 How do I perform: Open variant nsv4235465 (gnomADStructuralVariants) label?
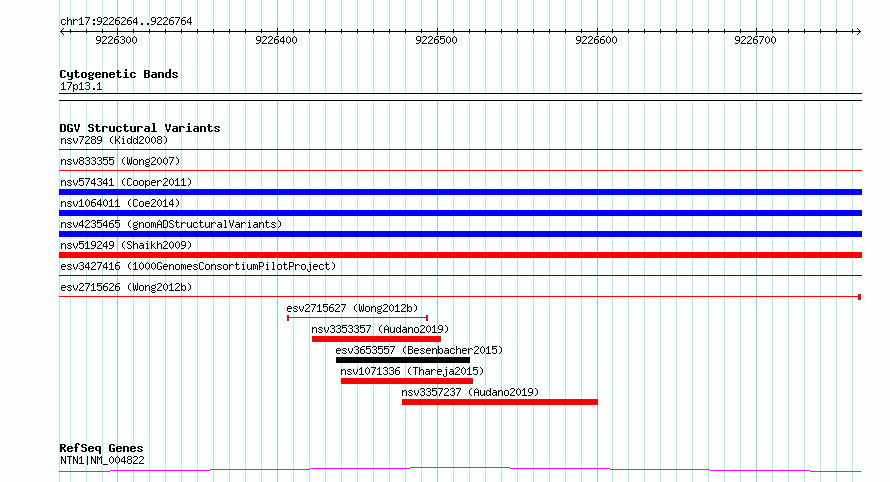(171, 224)
